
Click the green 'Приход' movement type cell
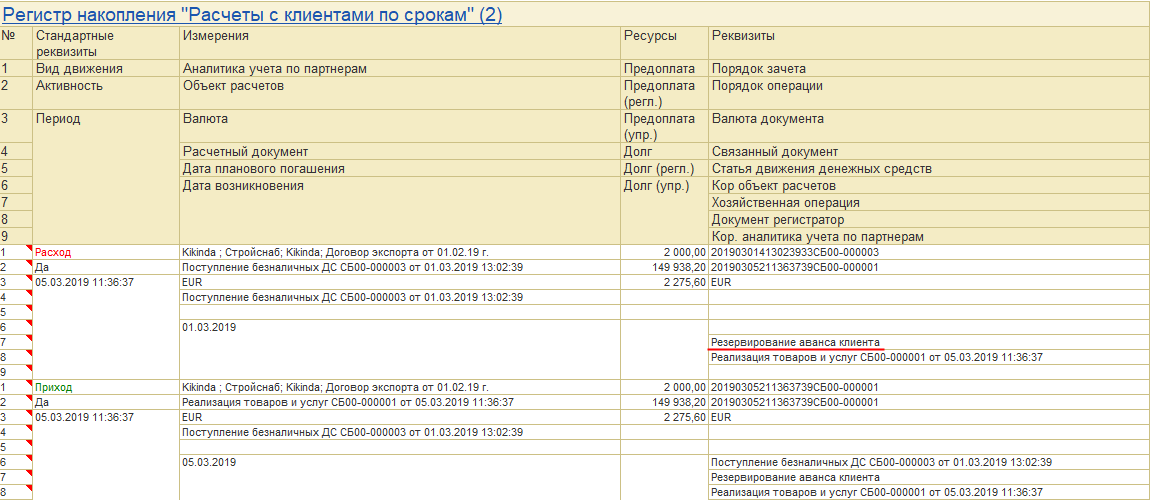106,387
